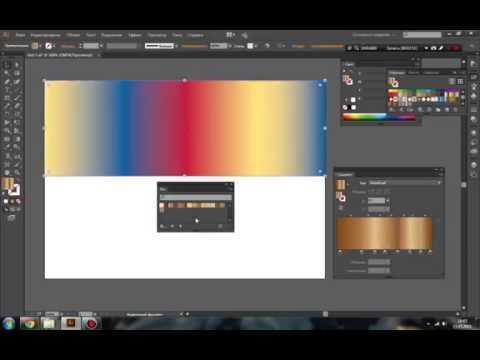Click Reverse Gradient icon in Gradient panel
The height and width of the screenshot is (360, 480).
point(341,208)
